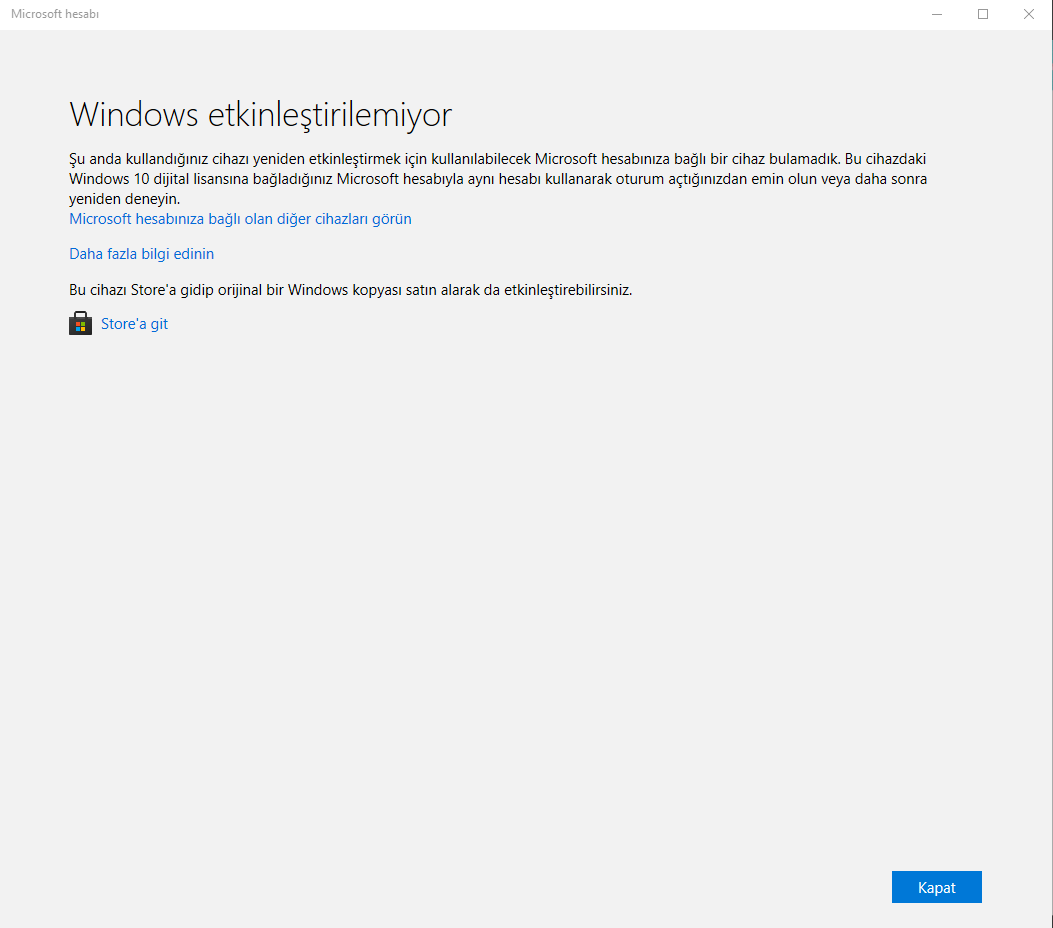Click the paragraph starting "Şu anda kullandığınız cihazı"
Image resolution: width=1053 pixels, height=928 pixels.
coord(498,179)
